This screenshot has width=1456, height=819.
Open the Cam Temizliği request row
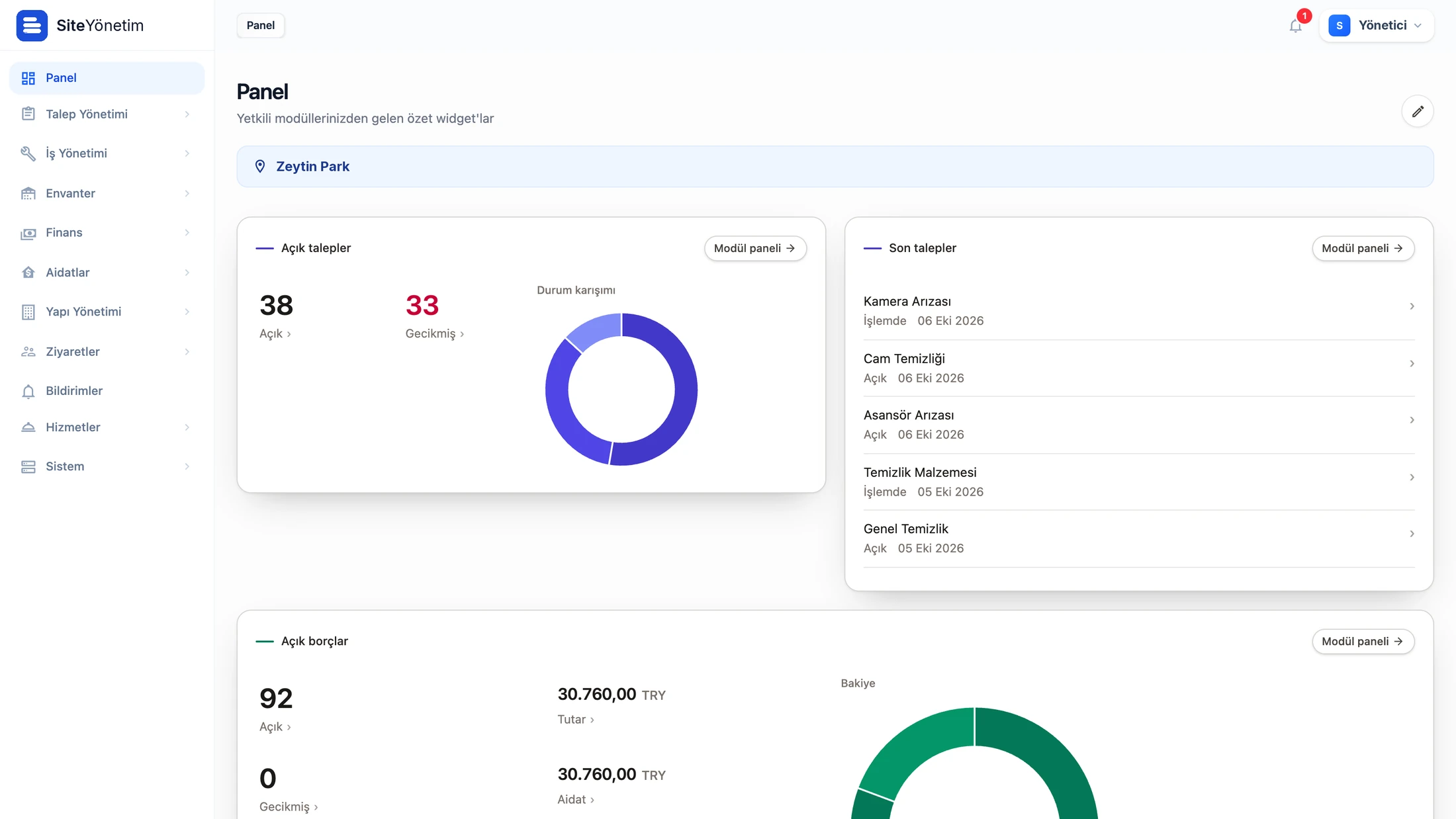1139,368
